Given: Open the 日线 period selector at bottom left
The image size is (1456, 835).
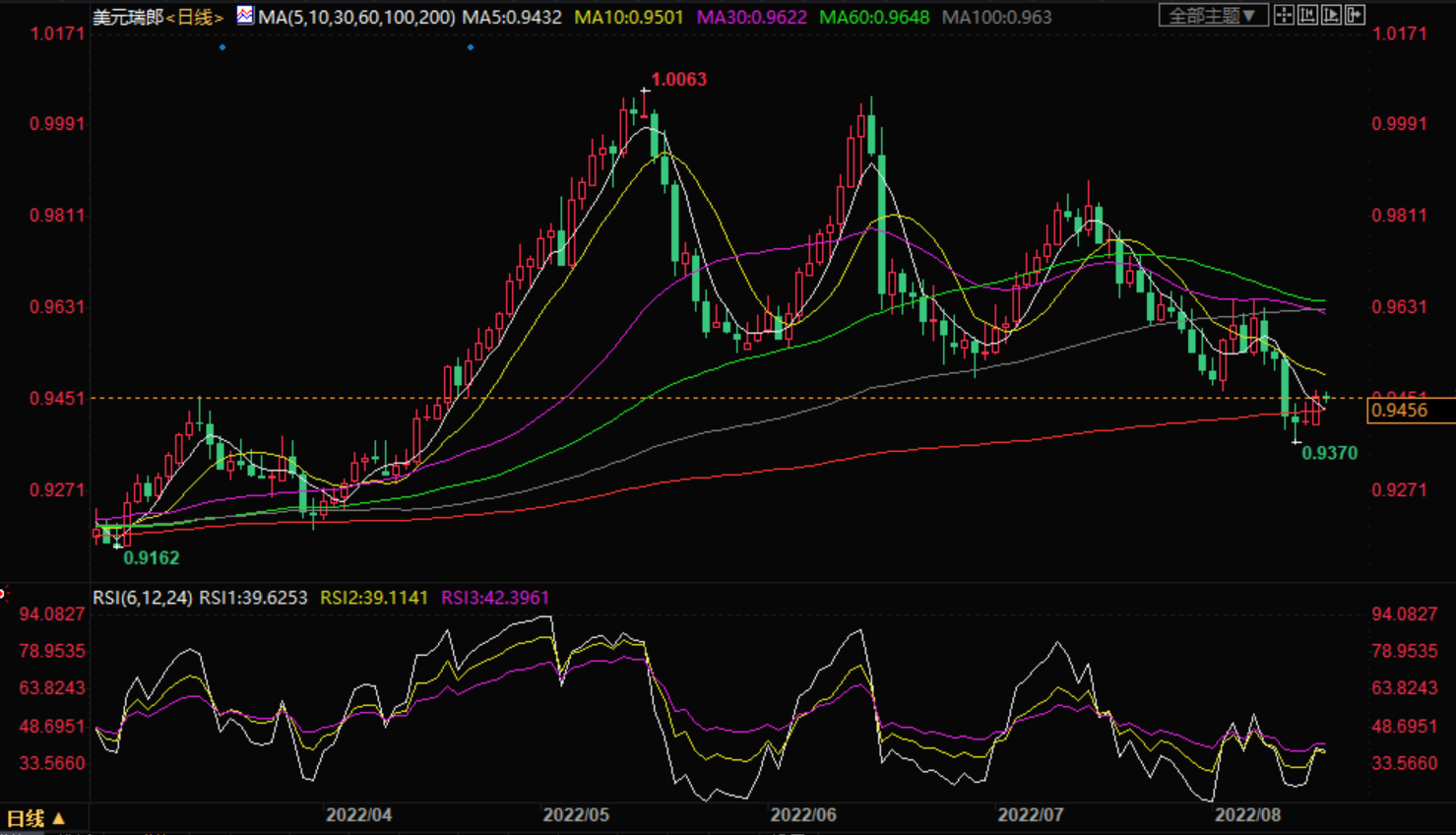Looking at the screenshot, I should point(35,818).
